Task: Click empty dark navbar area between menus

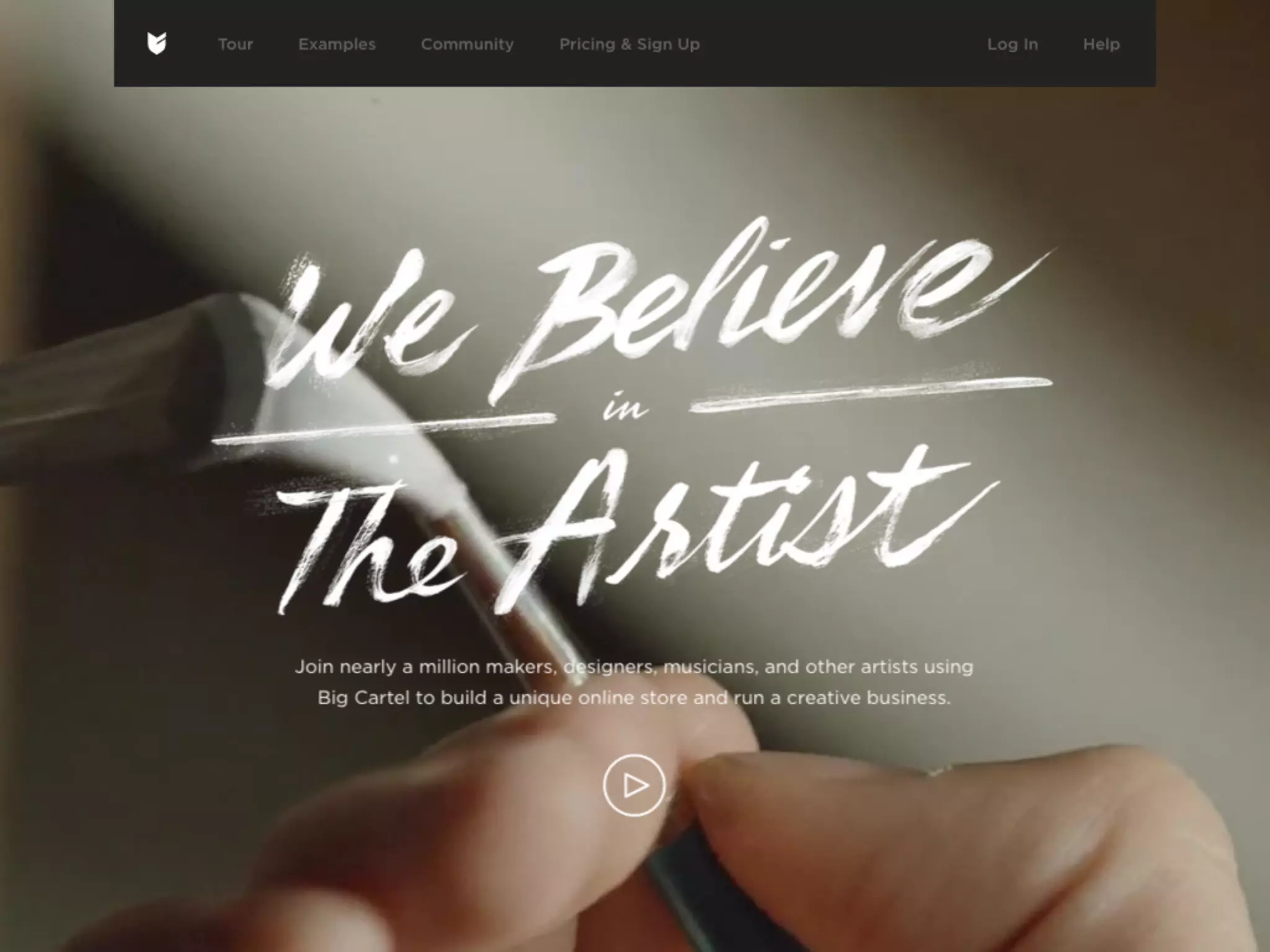Action: [843, 45]
